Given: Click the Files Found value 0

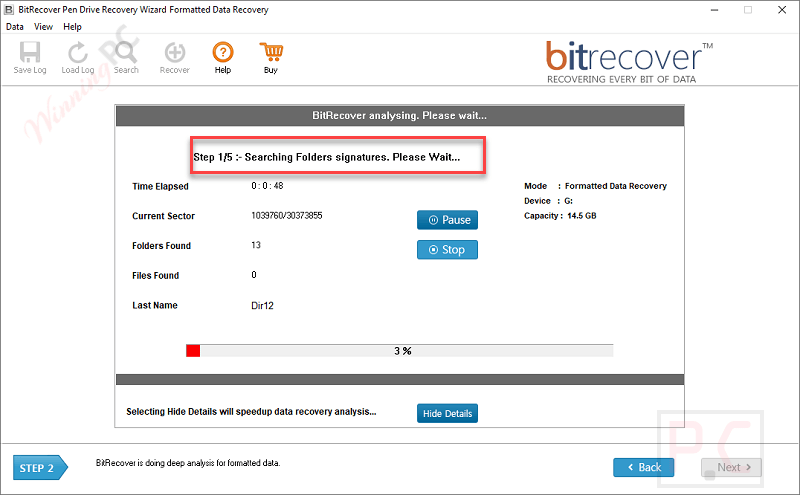Looking at the screenshot, I should click(x=254, y=275).
